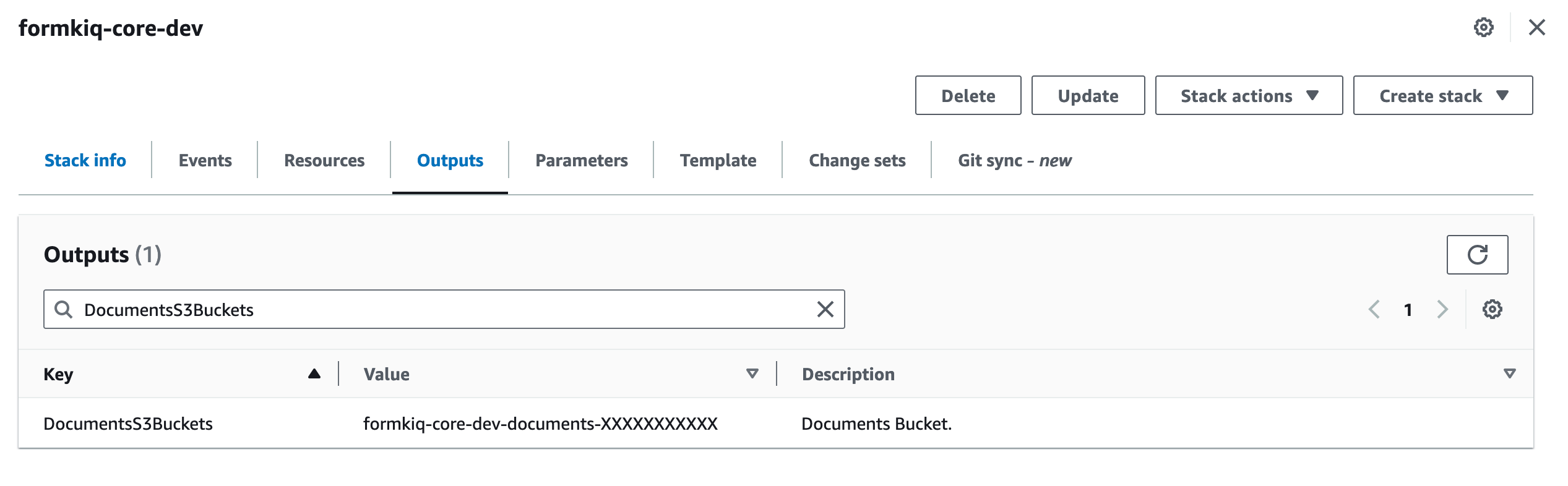Screen dimensions: 1568x486
Task: Select the Outputs tab
Action: (x=450, y=161)
